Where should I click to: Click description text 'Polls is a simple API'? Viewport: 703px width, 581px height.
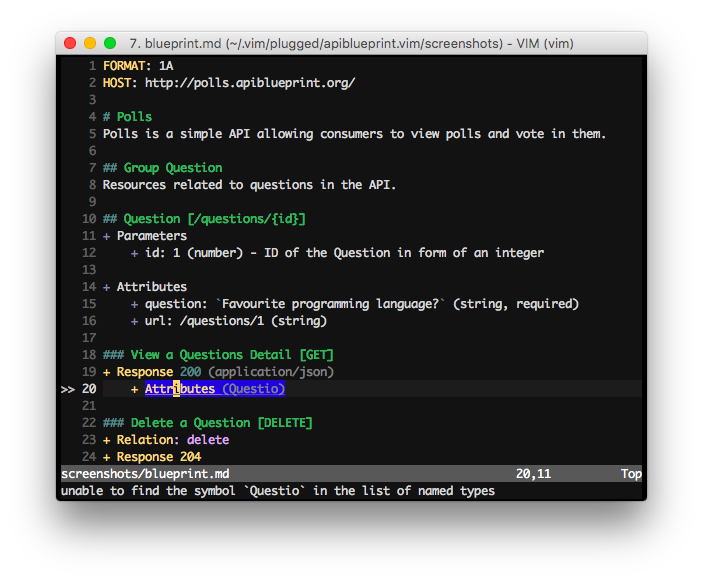tap(176, 134)
